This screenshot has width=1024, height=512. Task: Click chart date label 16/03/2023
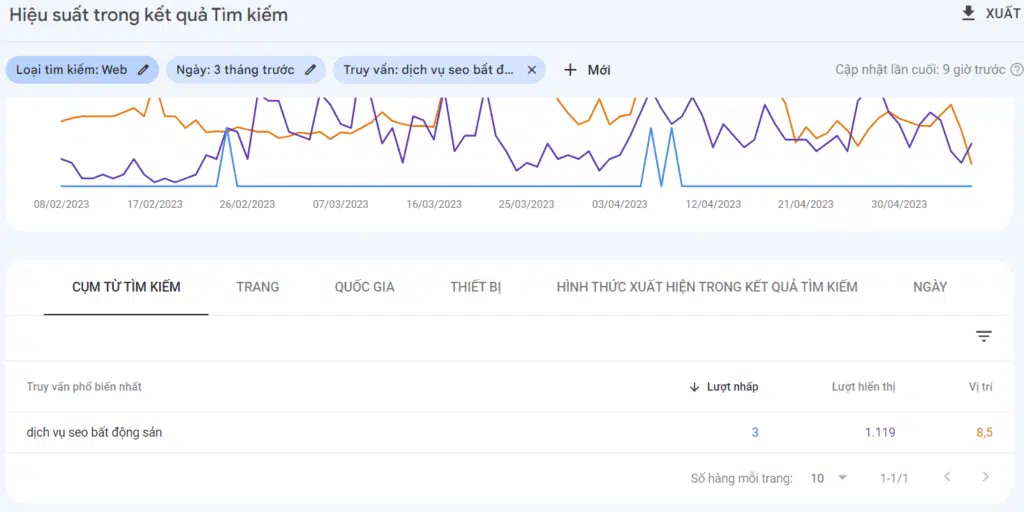click(434, 204)
